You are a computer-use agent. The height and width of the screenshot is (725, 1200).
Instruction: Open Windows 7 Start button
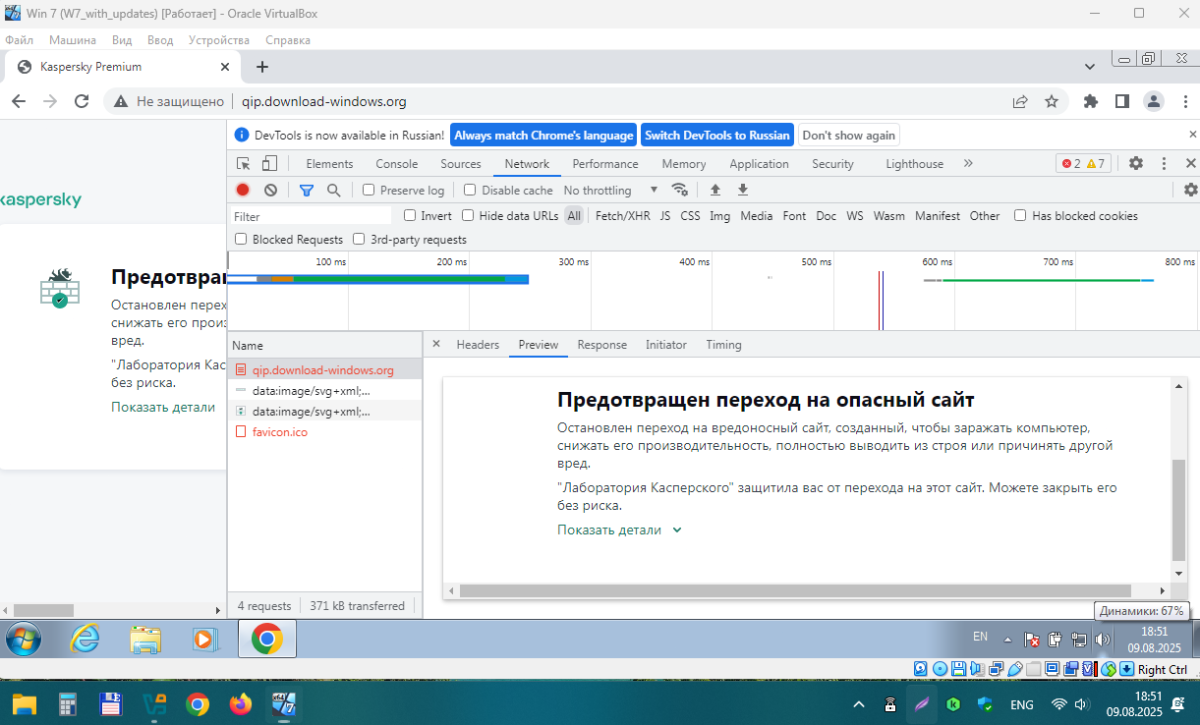point(23,638)
